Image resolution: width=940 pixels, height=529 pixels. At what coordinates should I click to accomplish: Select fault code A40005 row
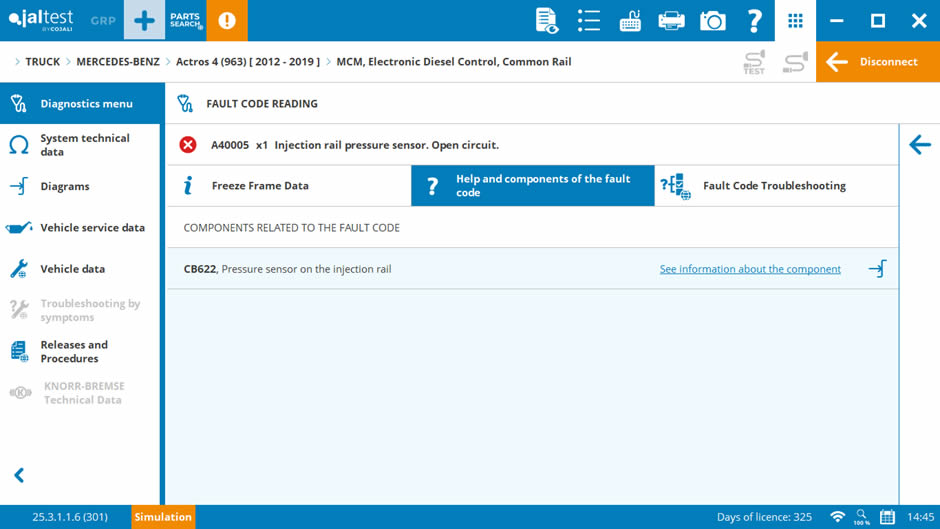[532, 145]
